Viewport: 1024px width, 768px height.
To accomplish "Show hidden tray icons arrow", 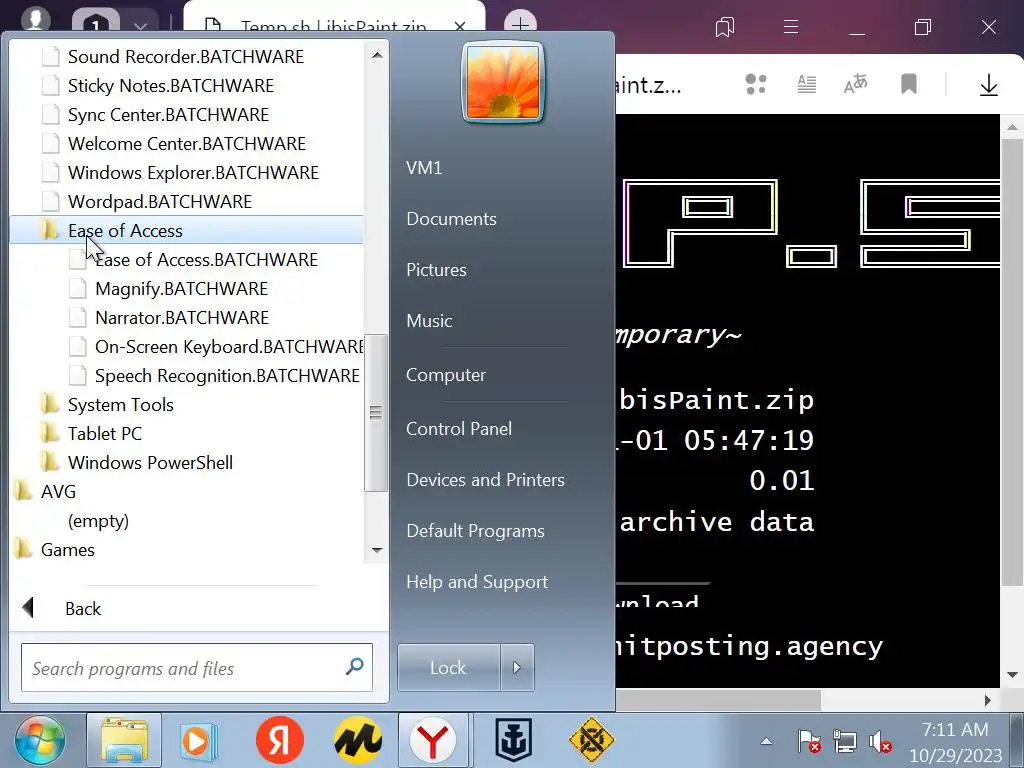I will point(766,742).
